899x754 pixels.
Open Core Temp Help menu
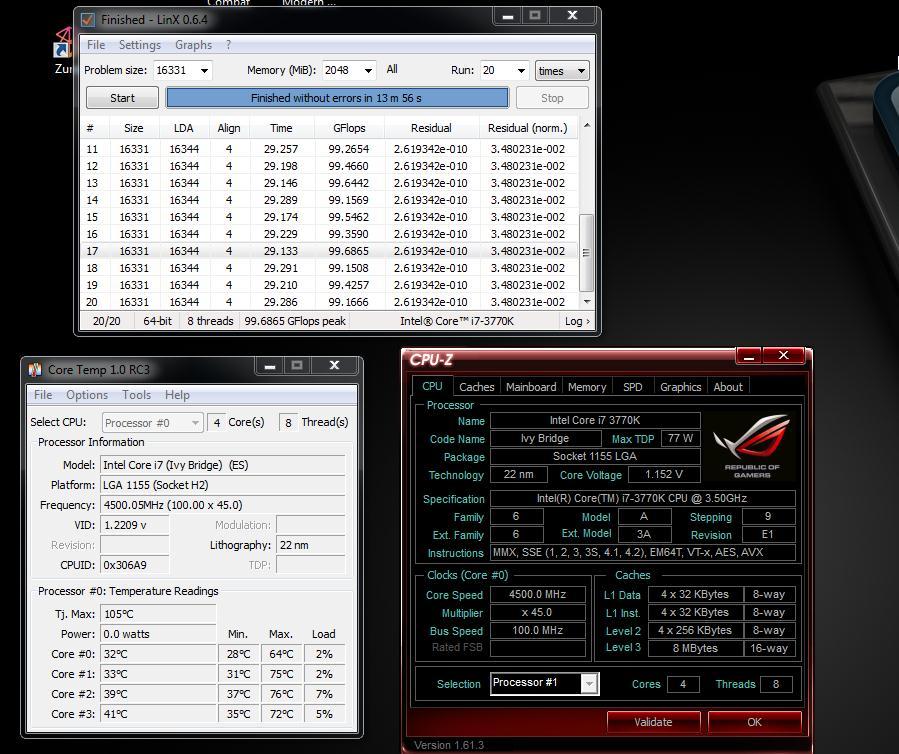point(177,395)
